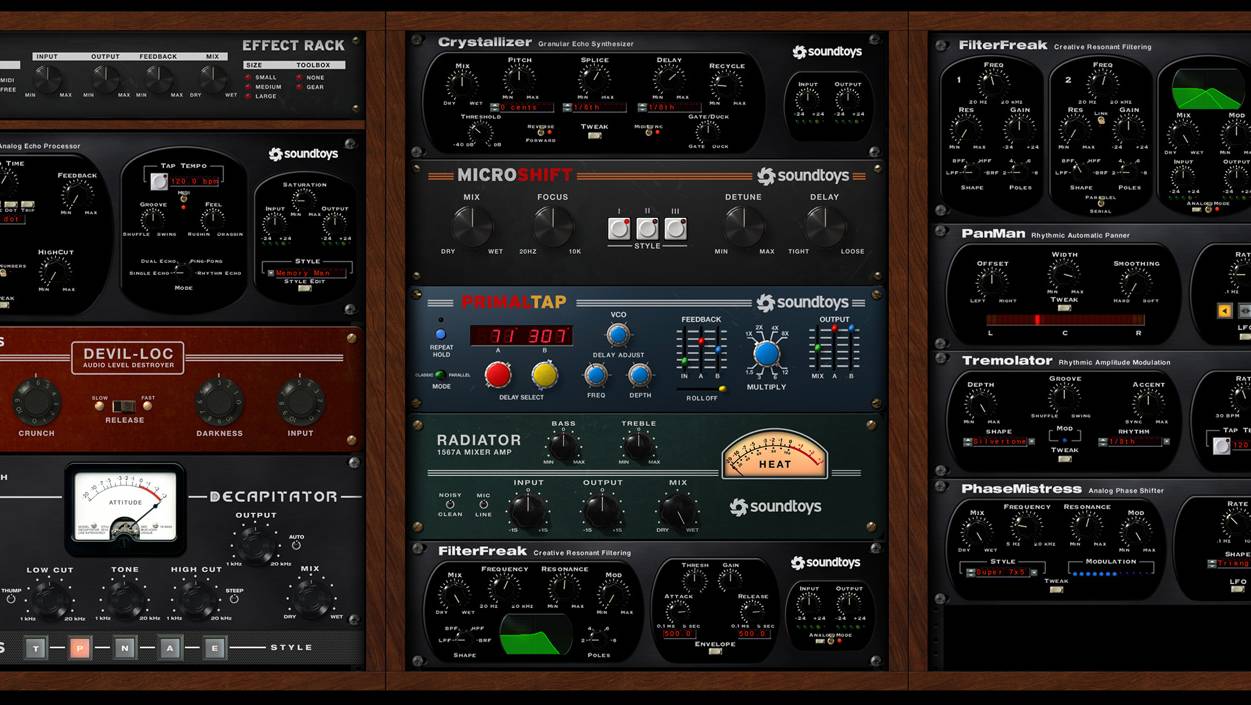Click FilterFreak Attack value field
Image resolution: width=1251 pixels, height=705 pixels.
pos(678,634)
